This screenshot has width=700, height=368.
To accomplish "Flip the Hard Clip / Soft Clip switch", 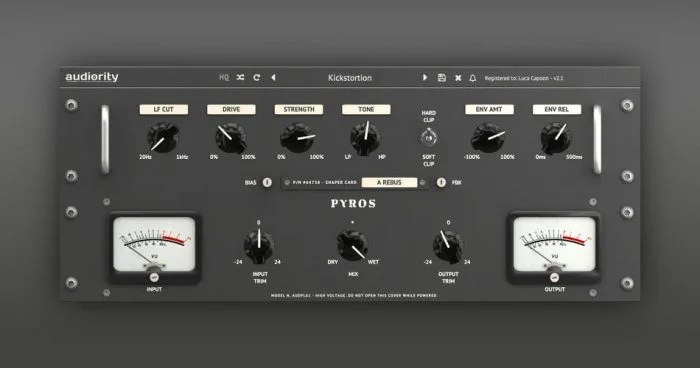I will click(x=429, y=138).
